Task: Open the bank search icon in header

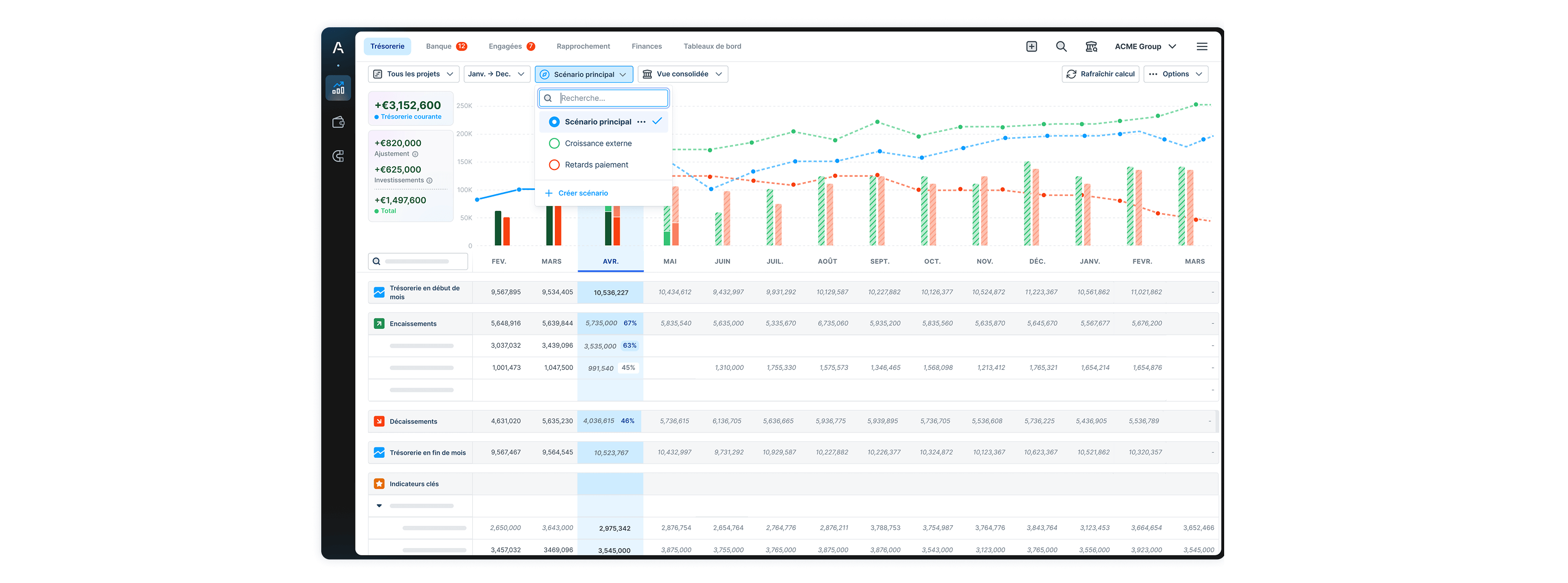Action: point(1091,45)
